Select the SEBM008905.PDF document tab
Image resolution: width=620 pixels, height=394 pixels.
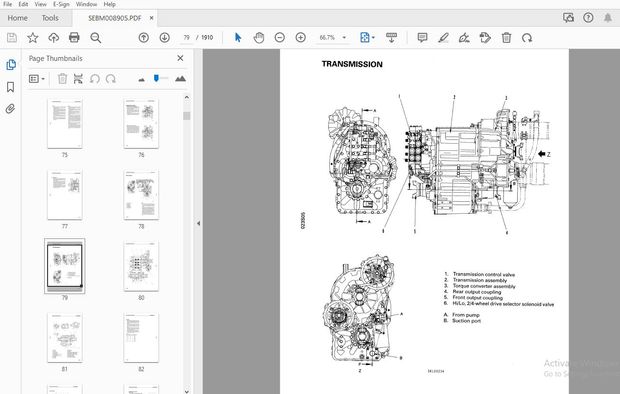point(115,18)
